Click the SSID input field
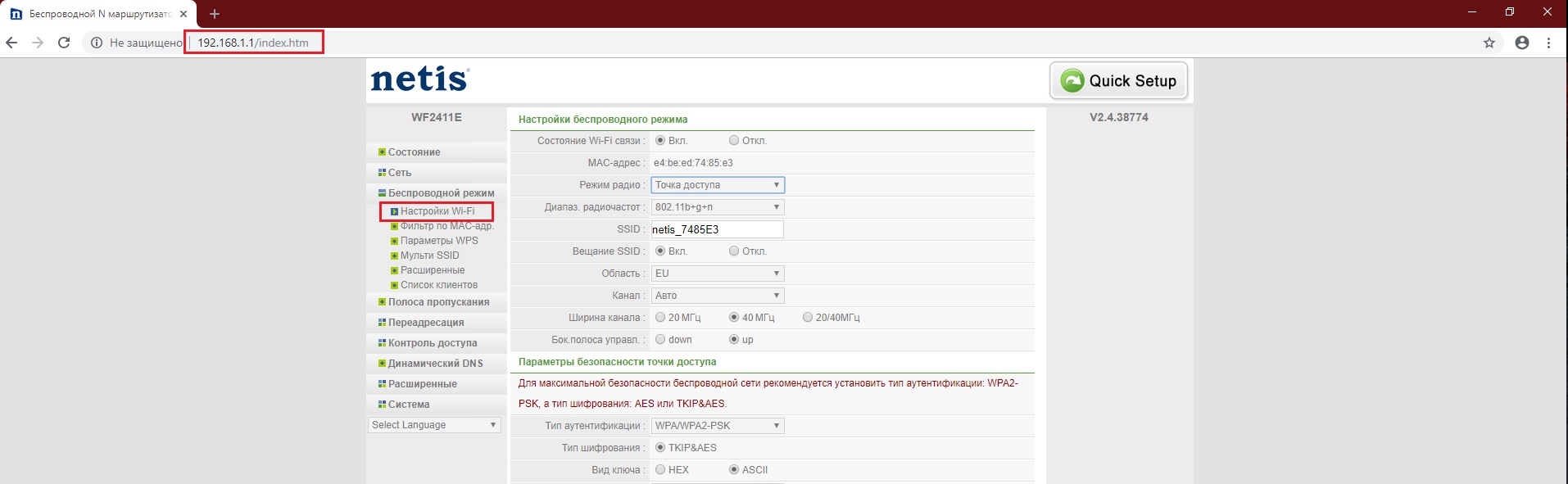The height and width of the screenshot is (484, 1568). pos(718,229)
